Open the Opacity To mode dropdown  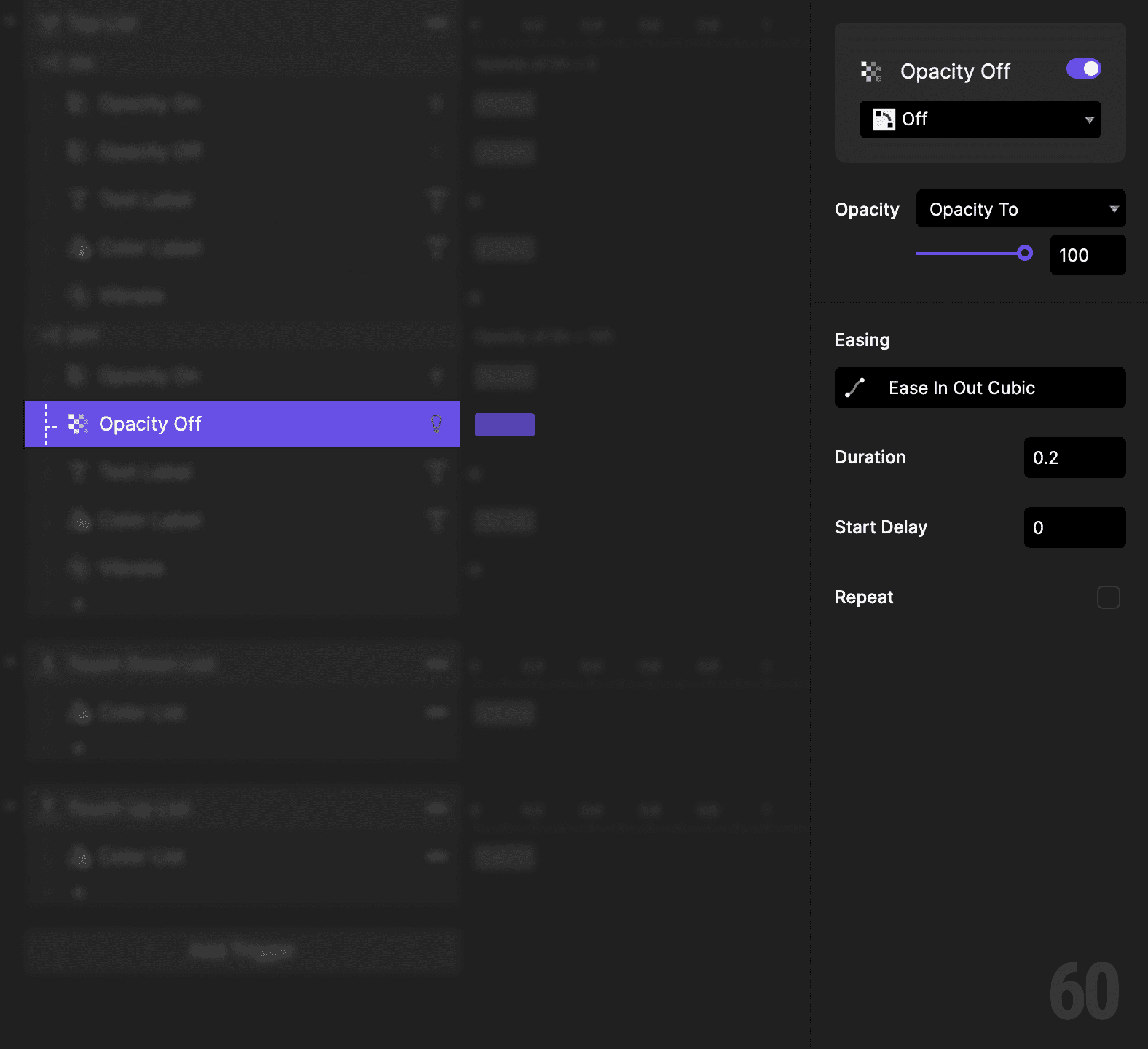(x=1021, y=208)
